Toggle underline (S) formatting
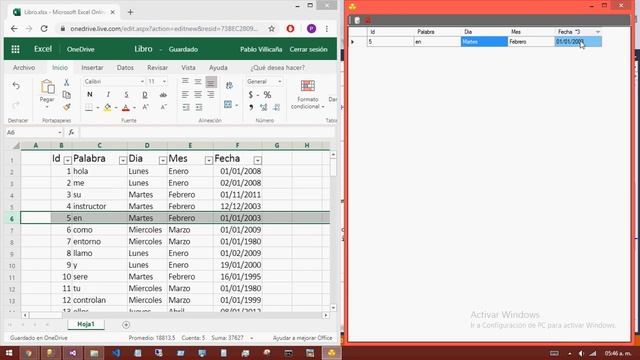Viewport: 640px width, 360px height. (x=126, y=95)
